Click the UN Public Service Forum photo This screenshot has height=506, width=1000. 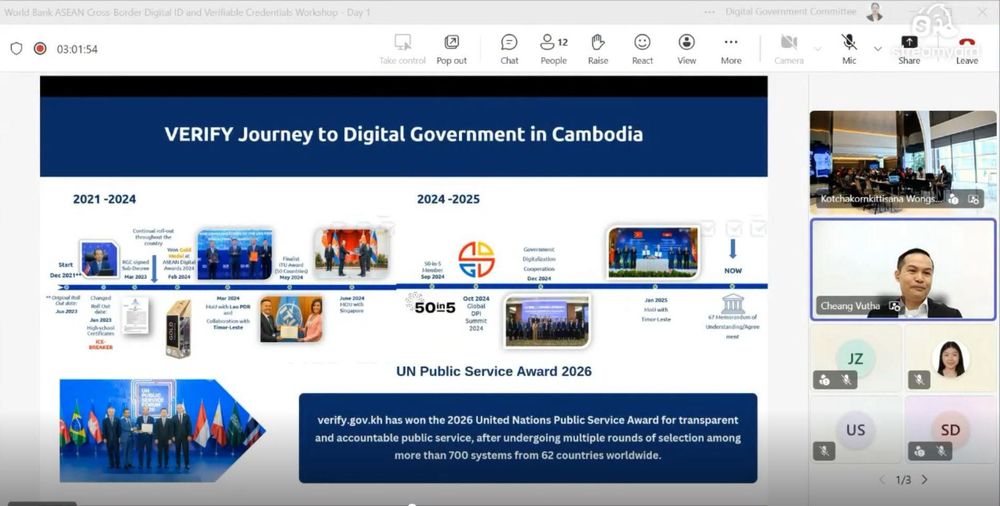click(163, 431)
